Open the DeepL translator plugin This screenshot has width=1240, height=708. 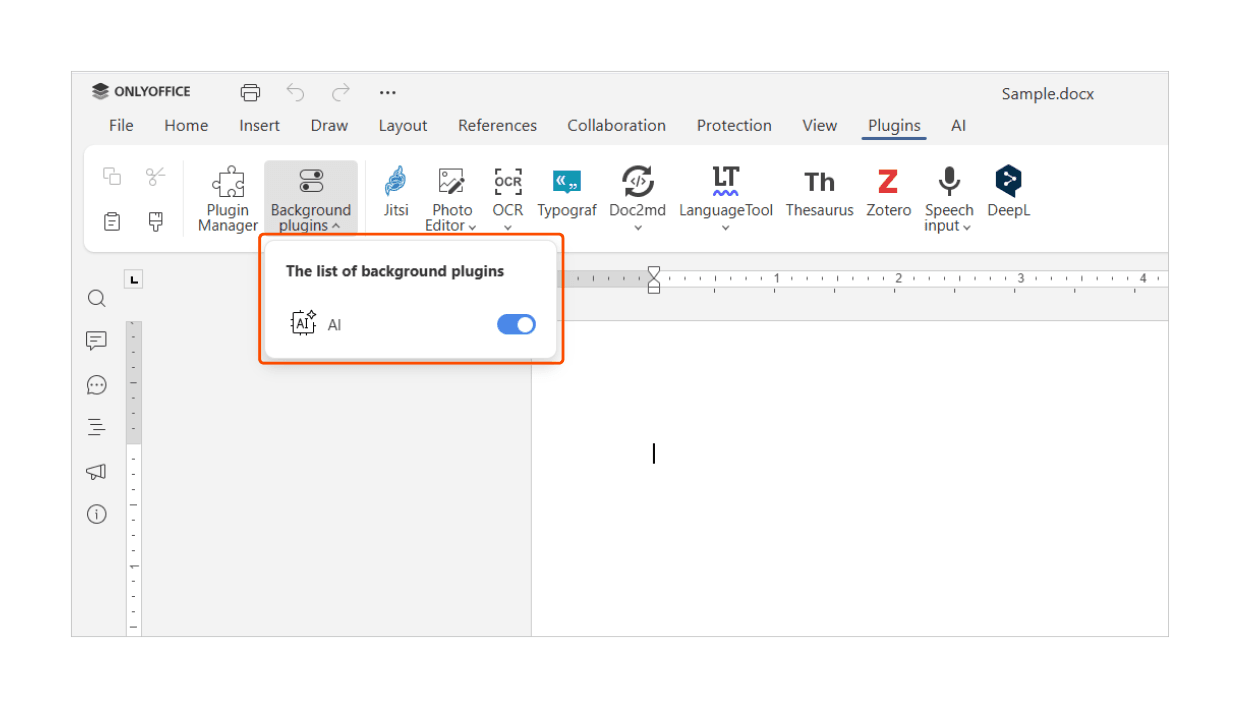[x=1008, y=191]
